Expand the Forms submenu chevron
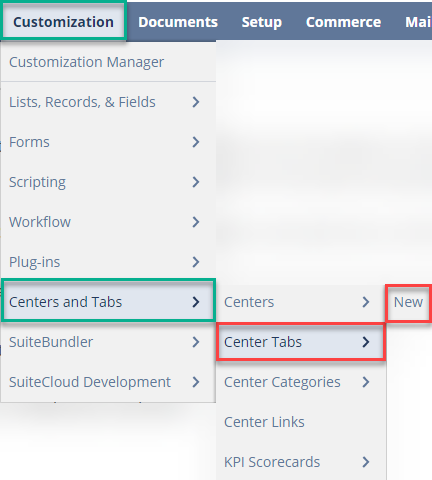432x480 pixels. pos(196,142)
